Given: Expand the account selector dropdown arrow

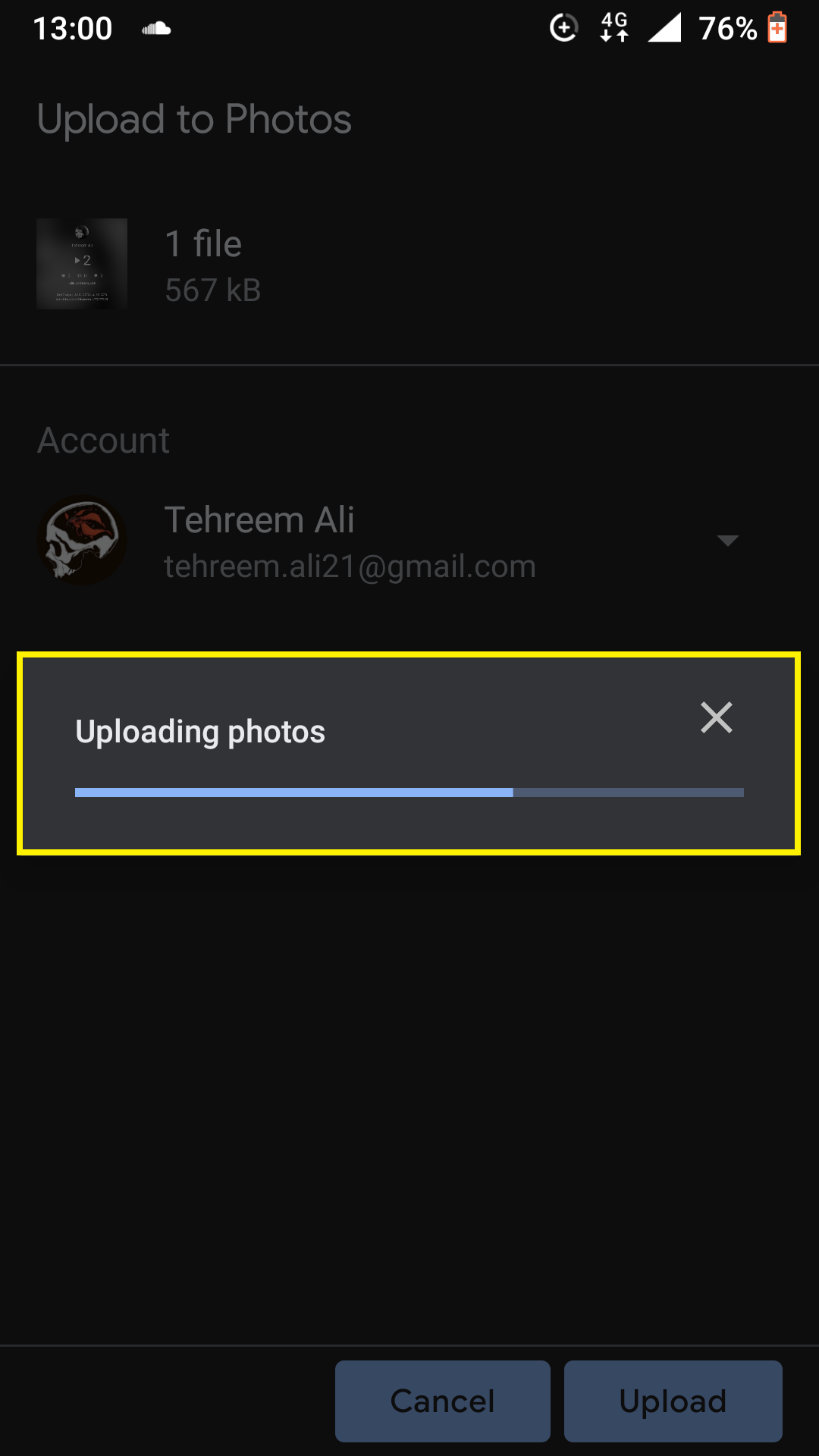Looking at the screenshot, I should click(727, 541).
